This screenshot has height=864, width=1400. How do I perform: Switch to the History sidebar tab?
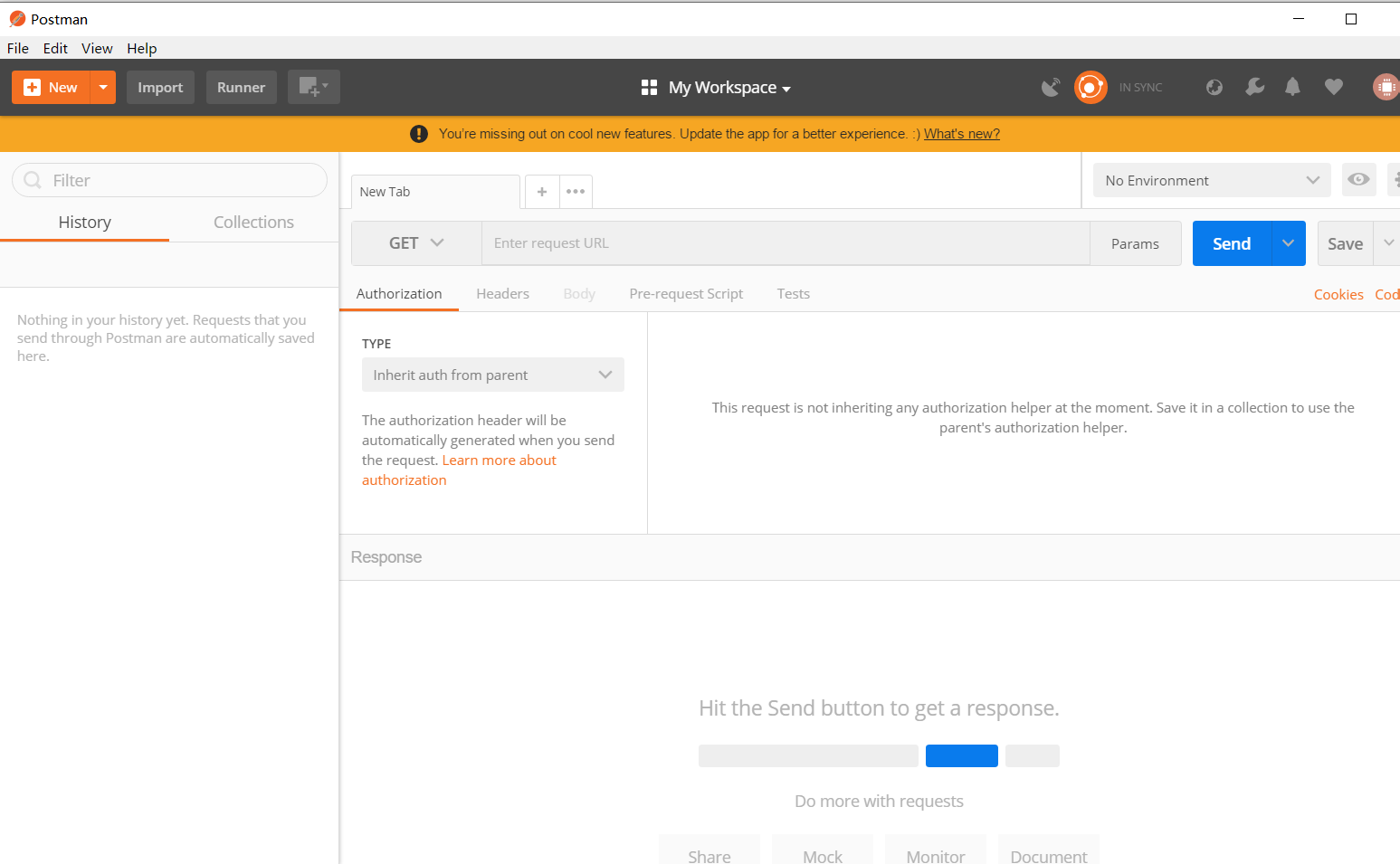pos(84,223)
